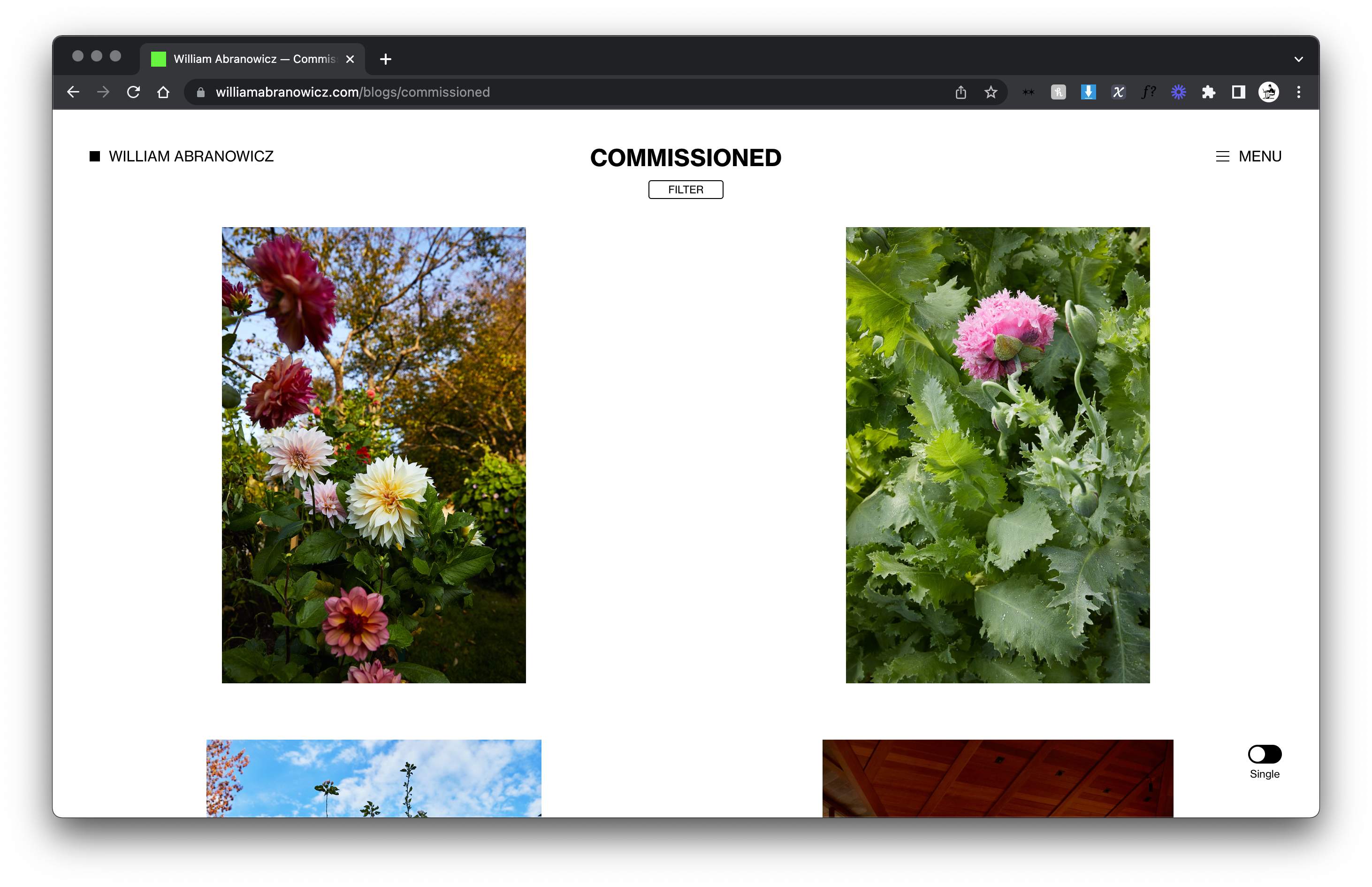This screenshot has height=887, width=1372.
Task: Open the pink poppy photo thumbnail
Action: point(997,455)
